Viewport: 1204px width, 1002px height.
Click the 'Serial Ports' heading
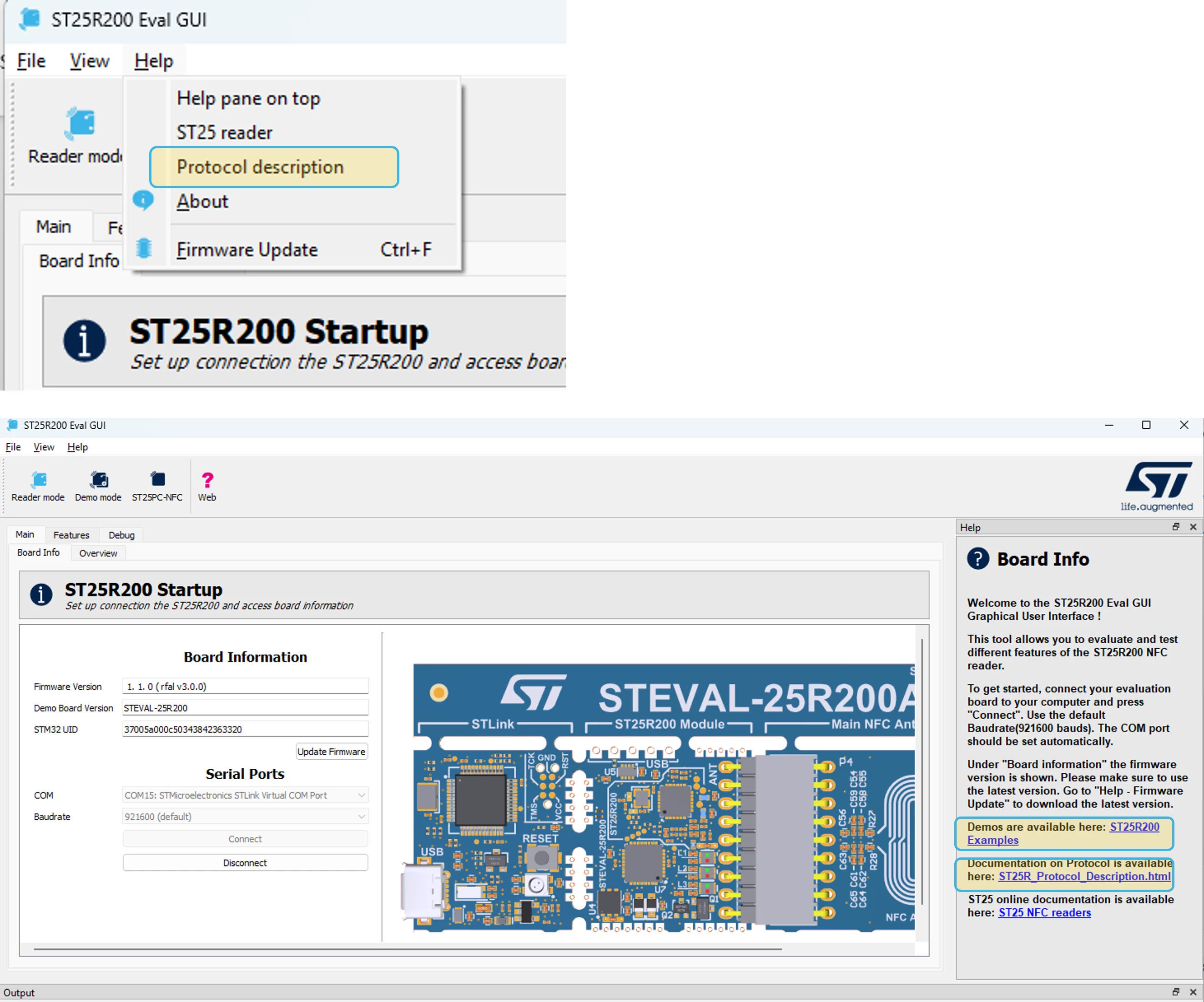pyautogui.click(x=245, y=774)
